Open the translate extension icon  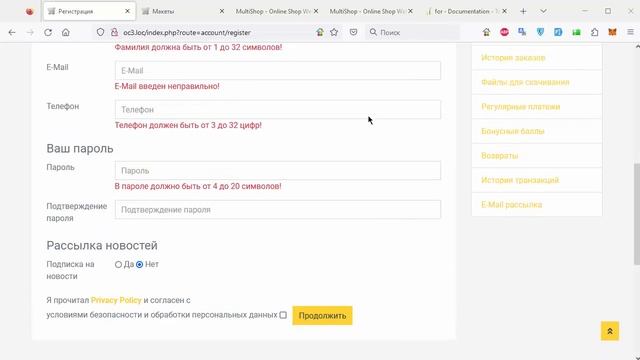click(x=522, y=32)
